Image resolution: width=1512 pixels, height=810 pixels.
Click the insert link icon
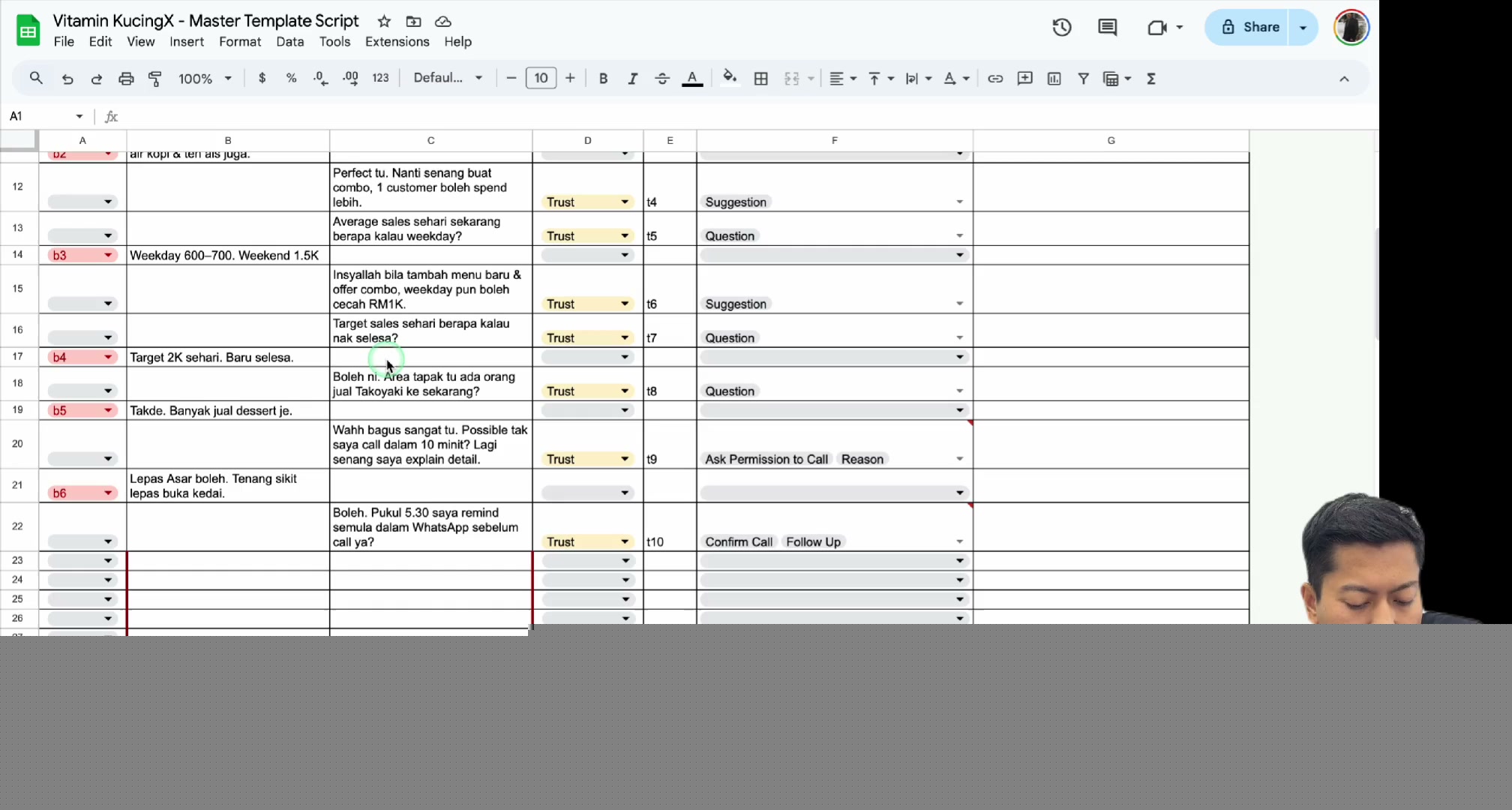click(995, 78)
